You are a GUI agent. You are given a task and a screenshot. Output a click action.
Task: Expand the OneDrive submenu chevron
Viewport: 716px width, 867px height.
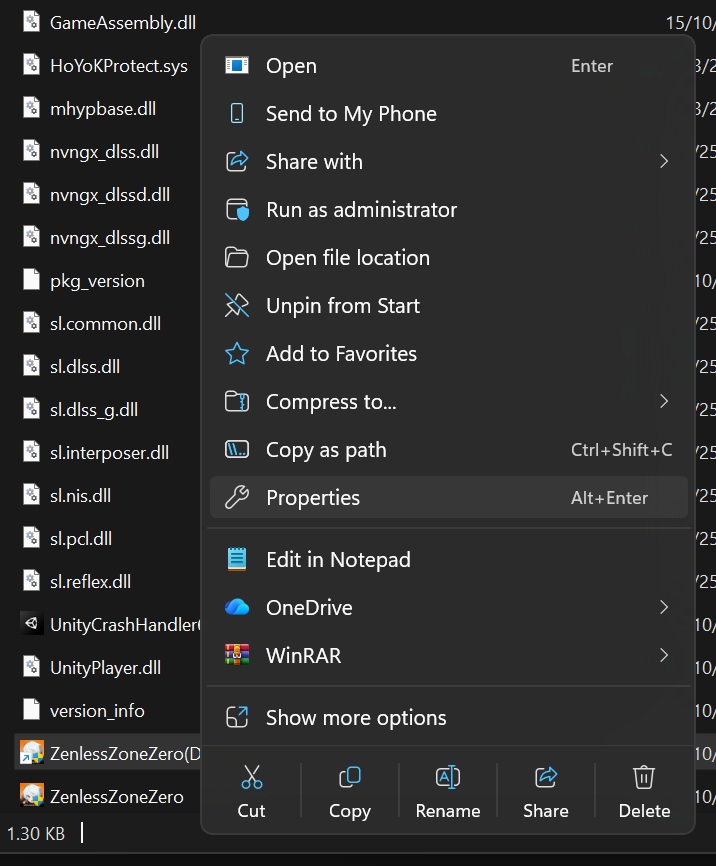[x=664, y=608]
